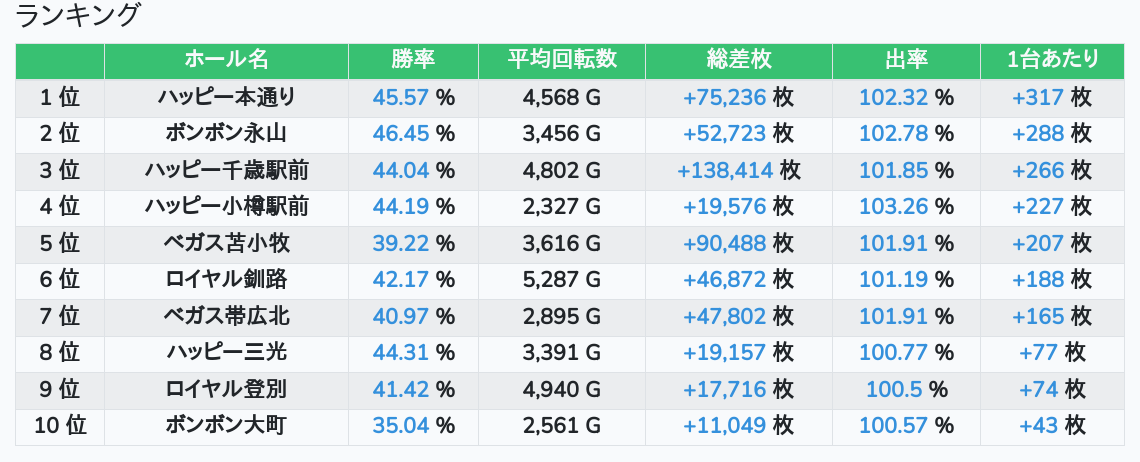The height and width of the screenshot is (462, 1140).
Task: Click the 平均回転数 column header
Action: point(561,60)
